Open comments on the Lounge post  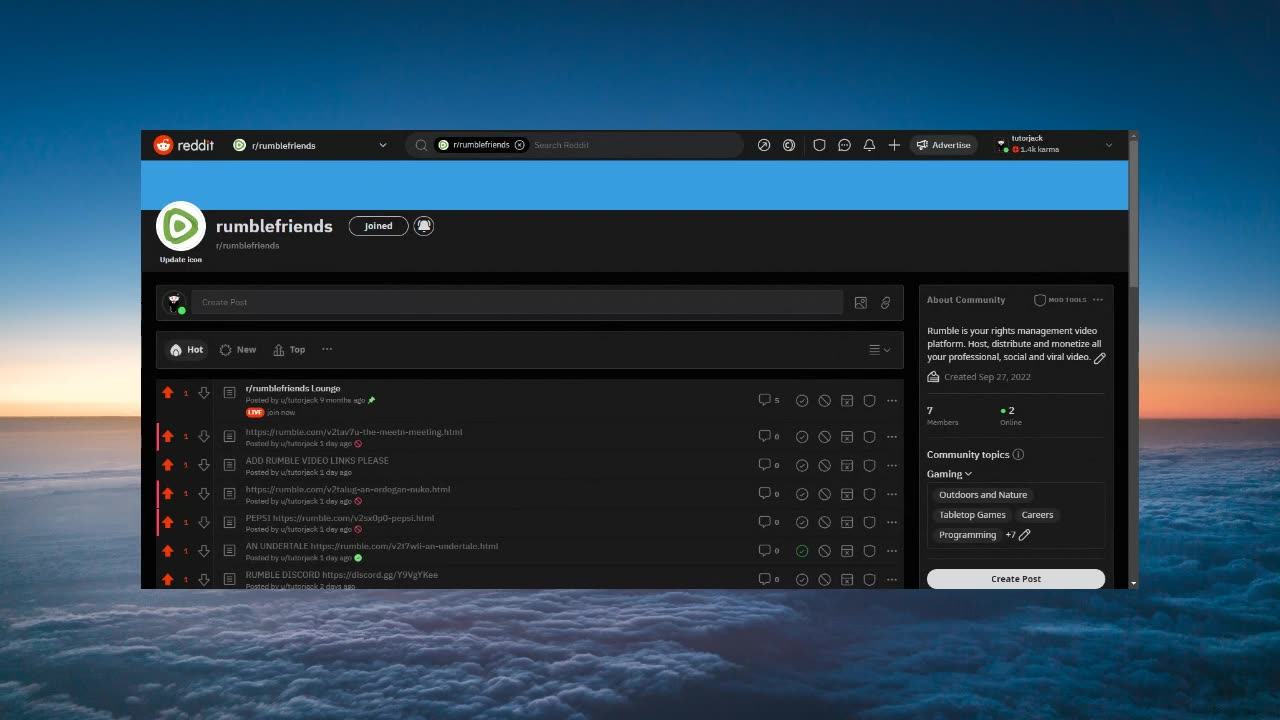[x=768, y=400]
